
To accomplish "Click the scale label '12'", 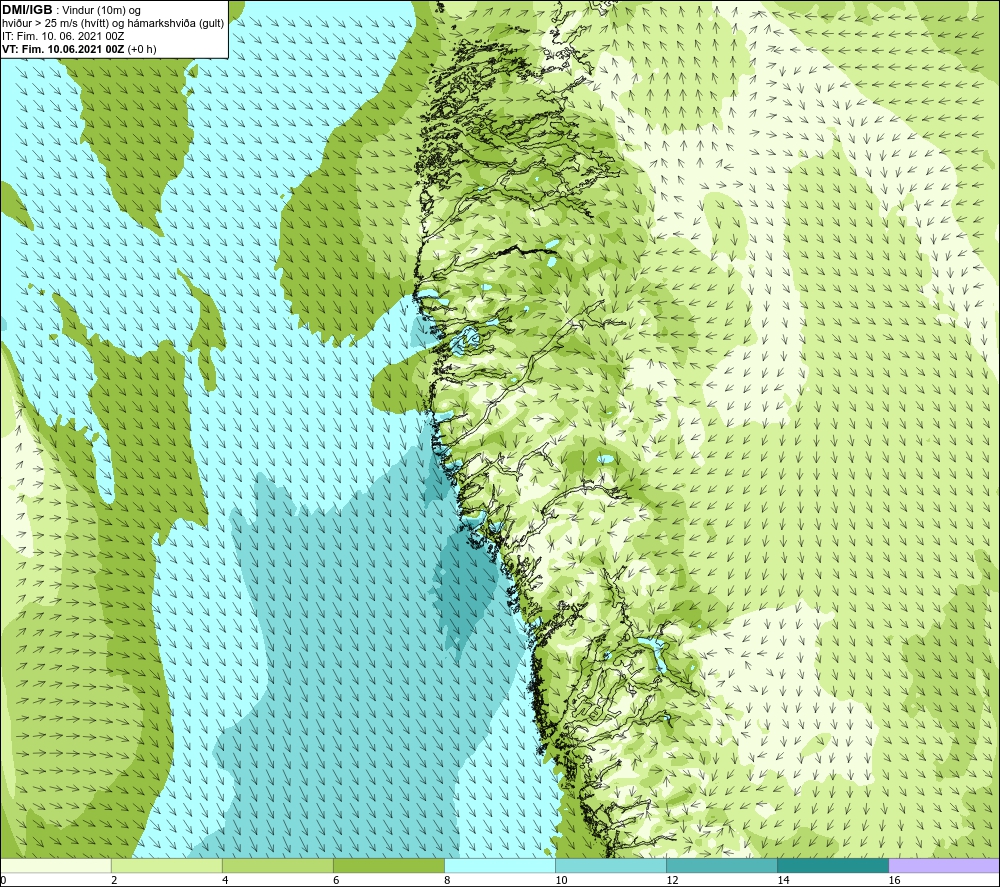I will click(672, 880).
